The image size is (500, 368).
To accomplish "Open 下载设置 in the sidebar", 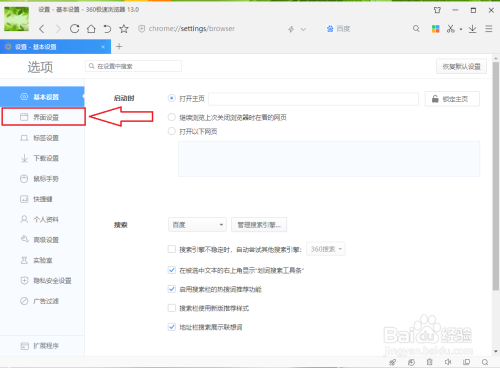I will point(42,158).
